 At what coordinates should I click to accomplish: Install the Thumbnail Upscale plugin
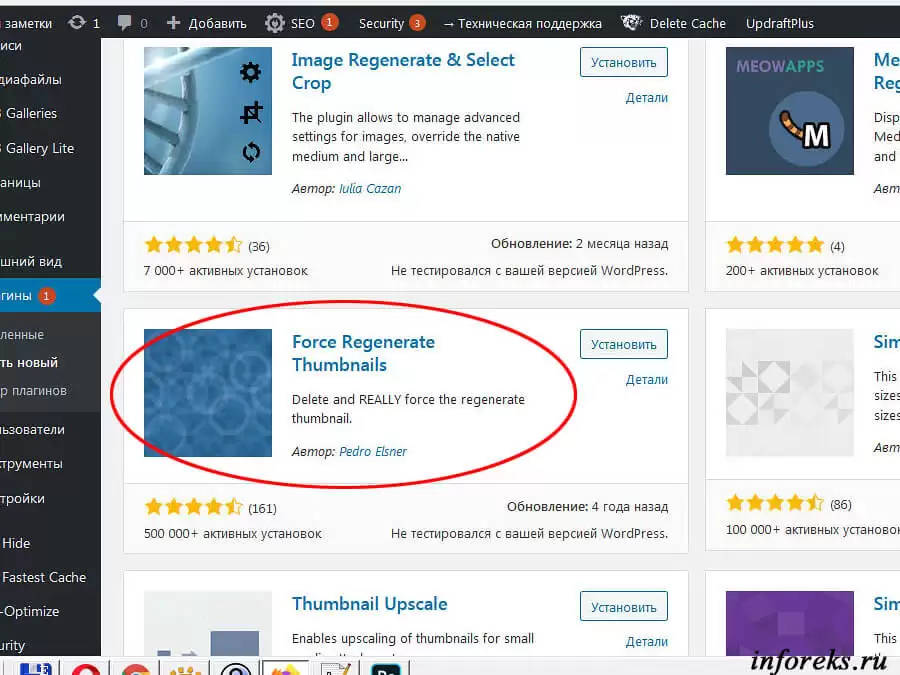click(623, 606)
